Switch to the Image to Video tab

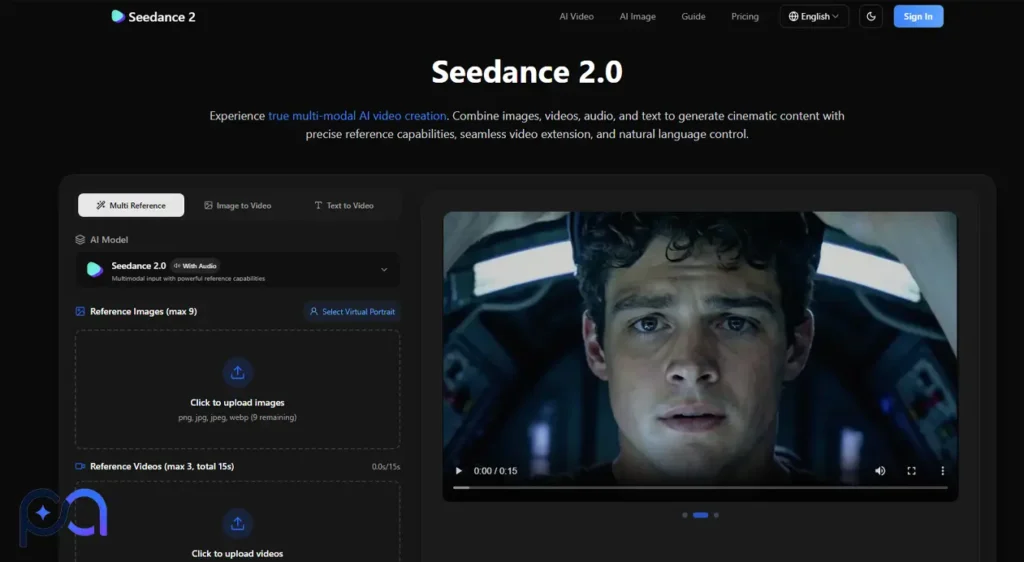(x=237, y=205)
